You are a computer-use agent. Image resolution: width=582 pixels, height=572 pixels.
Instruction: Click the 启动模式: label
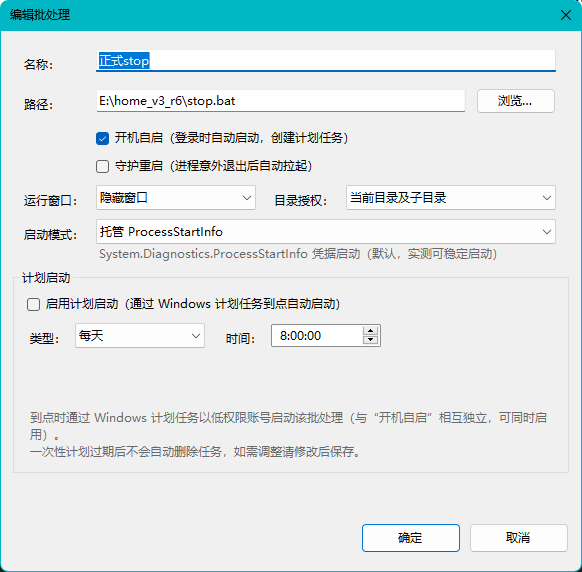(x=50, y=235)
